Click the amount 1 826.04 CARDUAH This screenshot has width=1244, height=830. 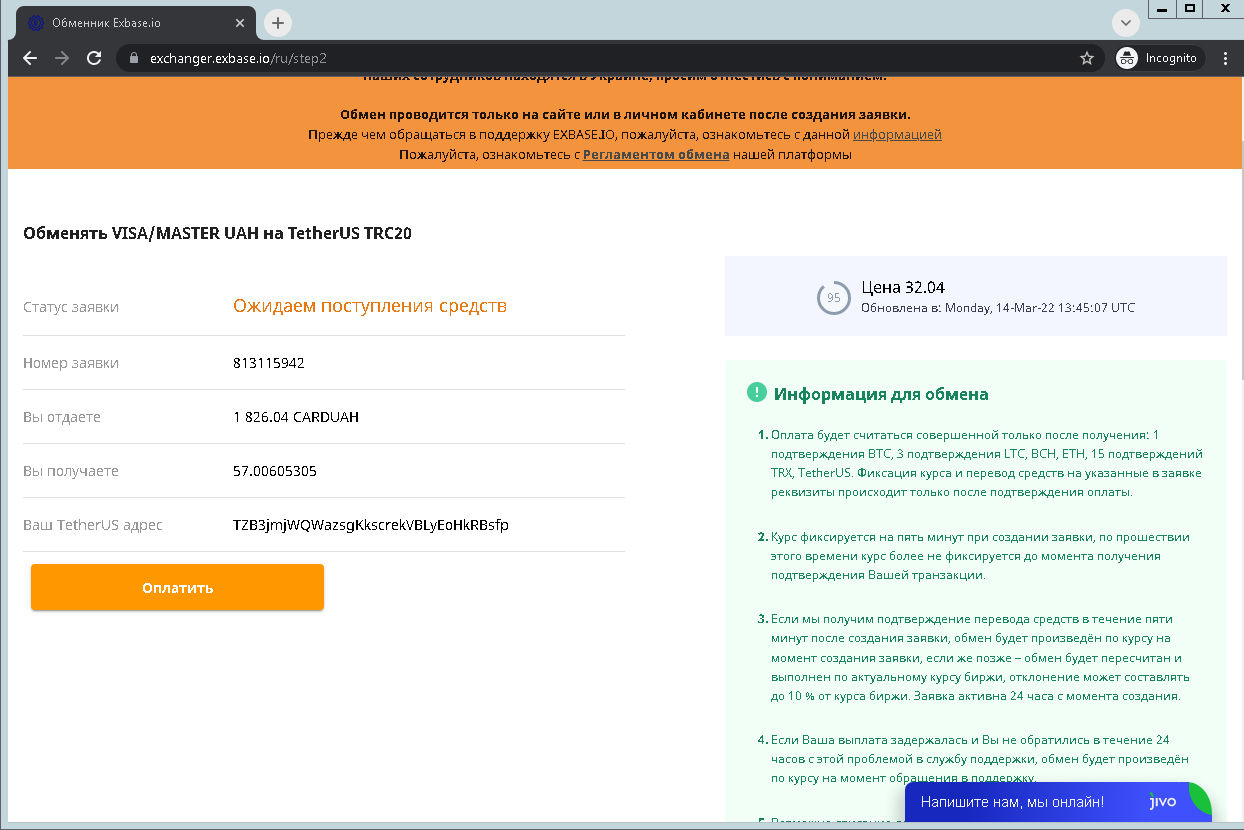[x=296, y=417]
